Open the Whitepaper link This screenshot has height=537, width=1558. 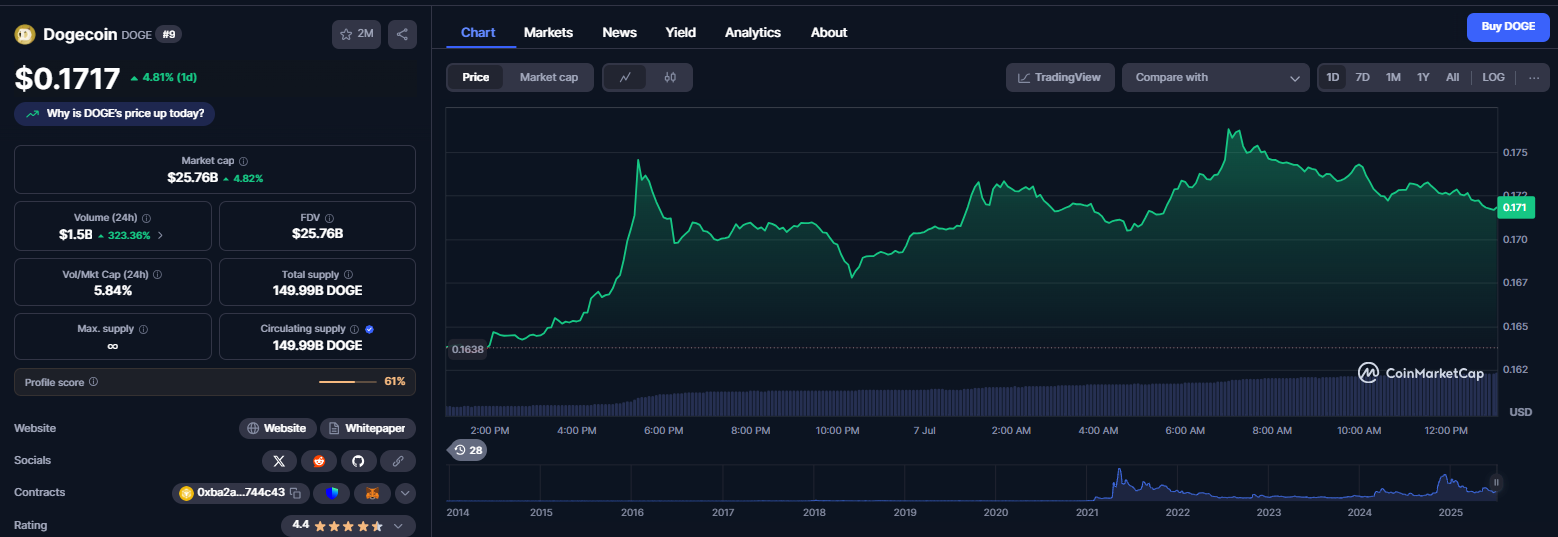(x=368, y=428)
